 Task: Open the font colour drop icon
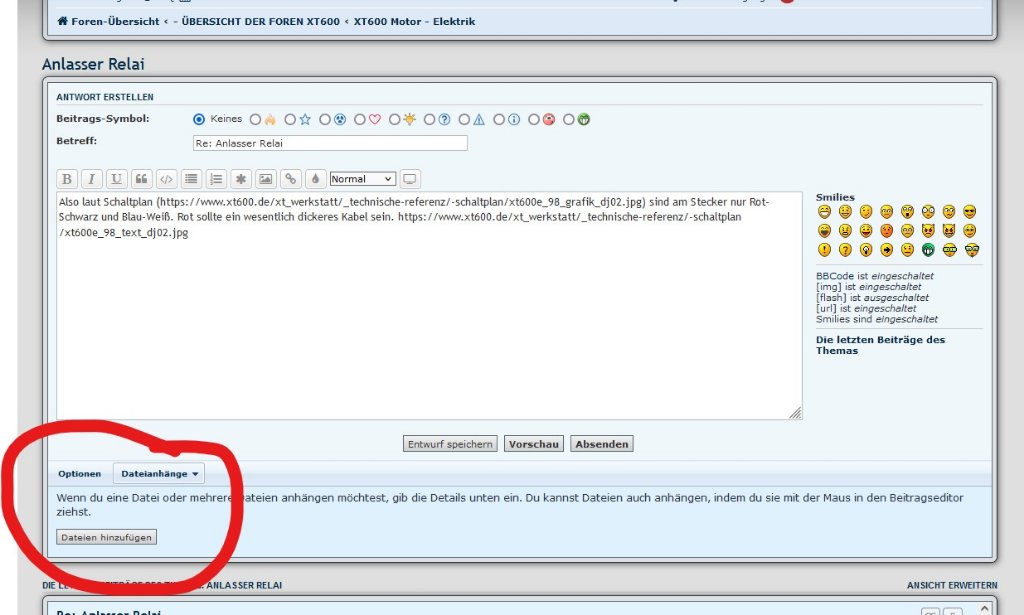pos(315,179)
